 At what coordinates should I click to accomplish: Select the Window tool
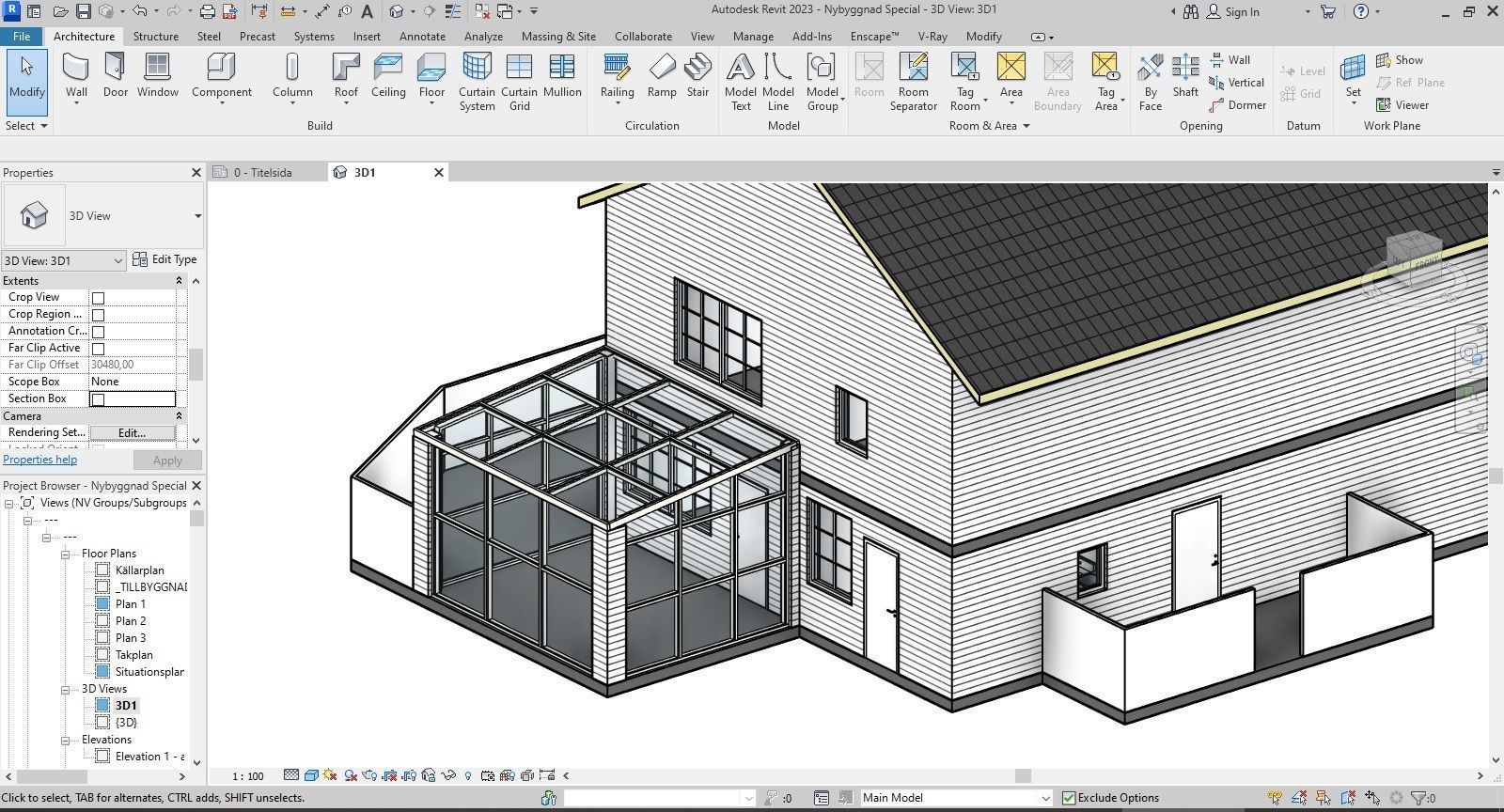[x=157, y=75]
